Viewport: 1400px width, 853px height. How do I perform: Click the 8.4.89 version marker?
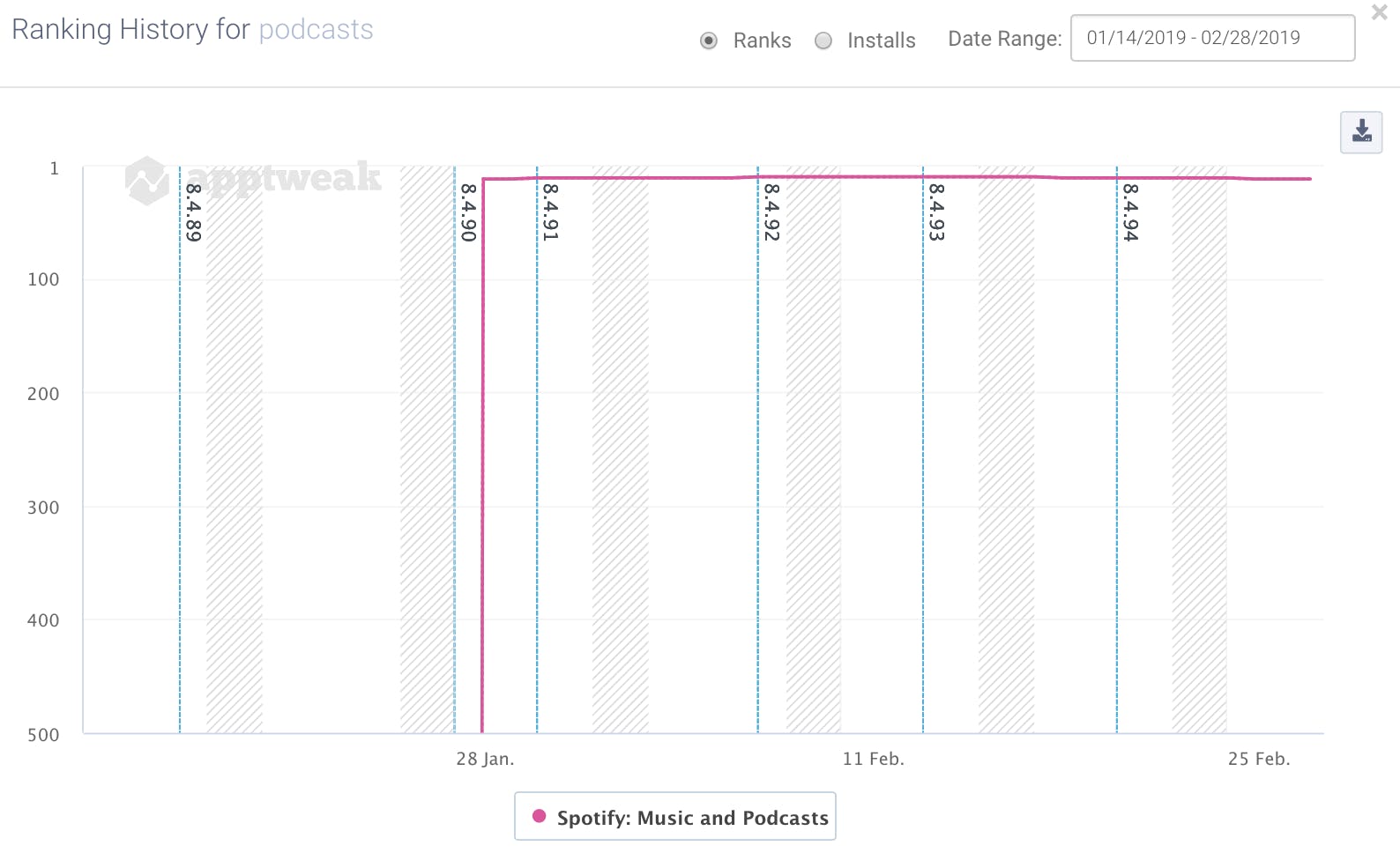pos(194,212)
